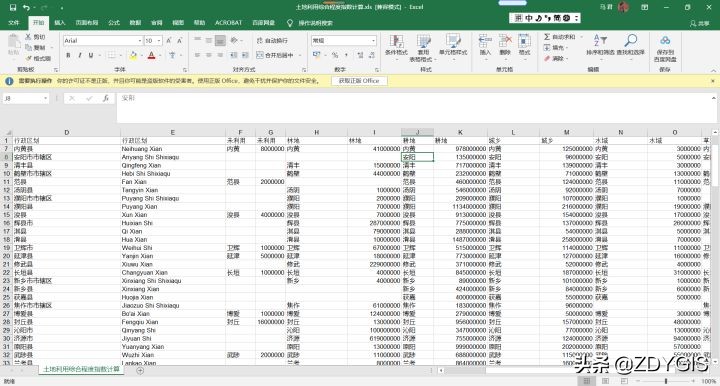Switch to Page Layout view in status bar
This screenshot has width=720, height=386.
click(x=606, y=381)
